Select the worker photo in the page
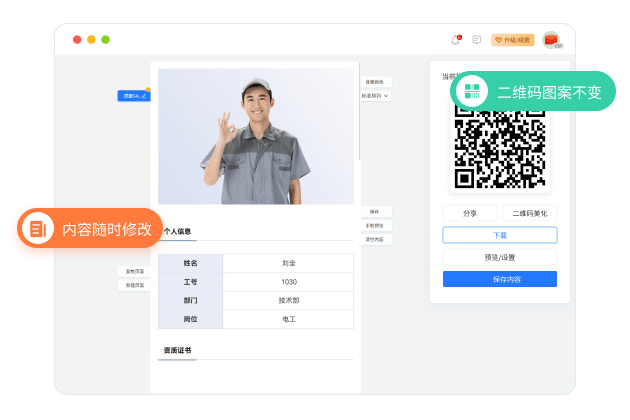This screenshot has height=420, width=630. 256,136
